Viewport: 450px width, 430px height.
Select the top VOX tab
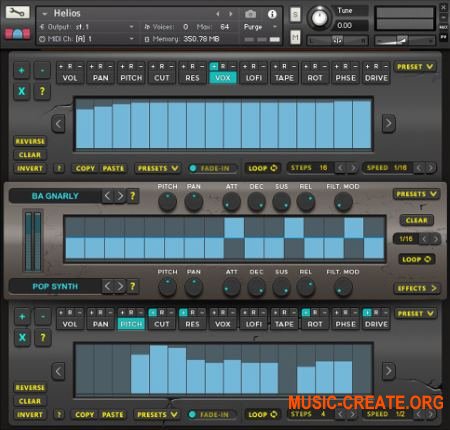pos(223,78)
